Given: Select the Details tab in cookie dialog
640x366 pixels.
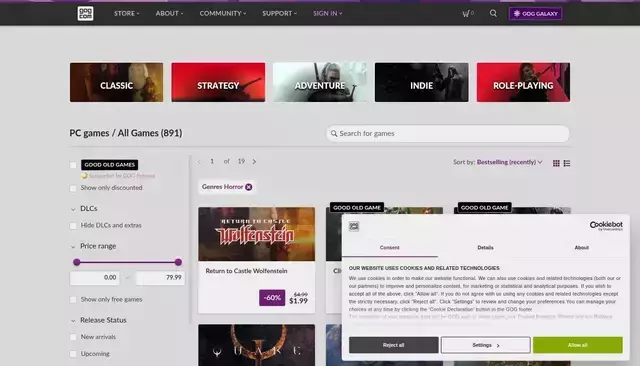Looking at the screenshot, I should point(485,248).
